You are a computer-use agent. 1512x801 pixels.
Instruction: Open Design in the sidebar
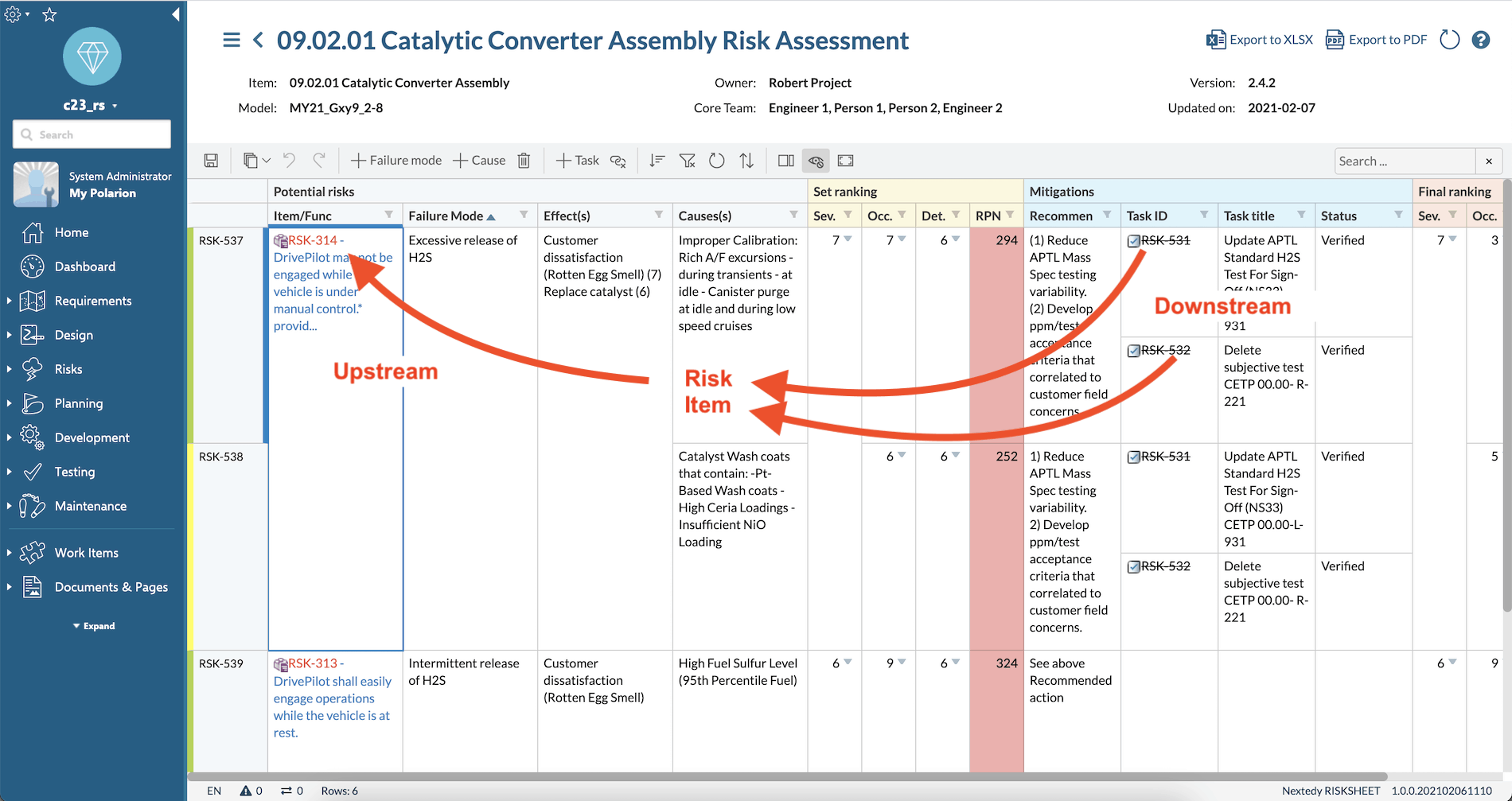click(x=74, y=335)
